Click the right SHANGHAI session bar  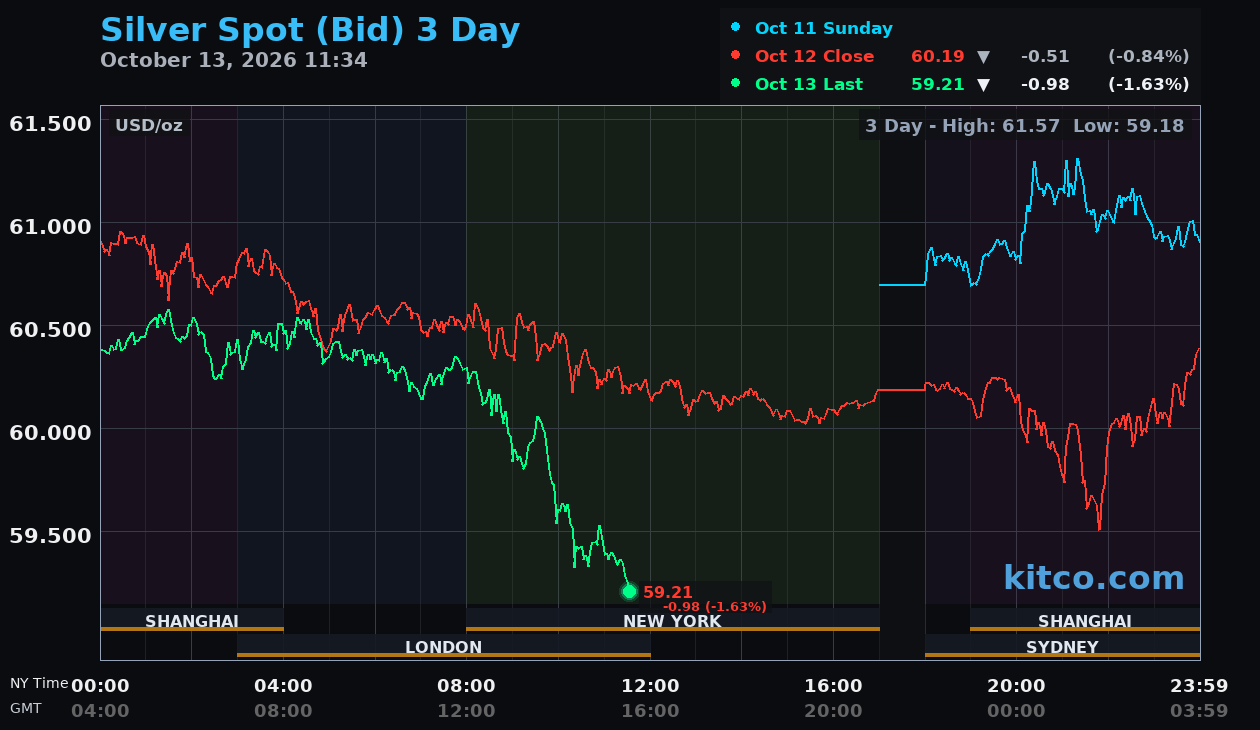1085,620
